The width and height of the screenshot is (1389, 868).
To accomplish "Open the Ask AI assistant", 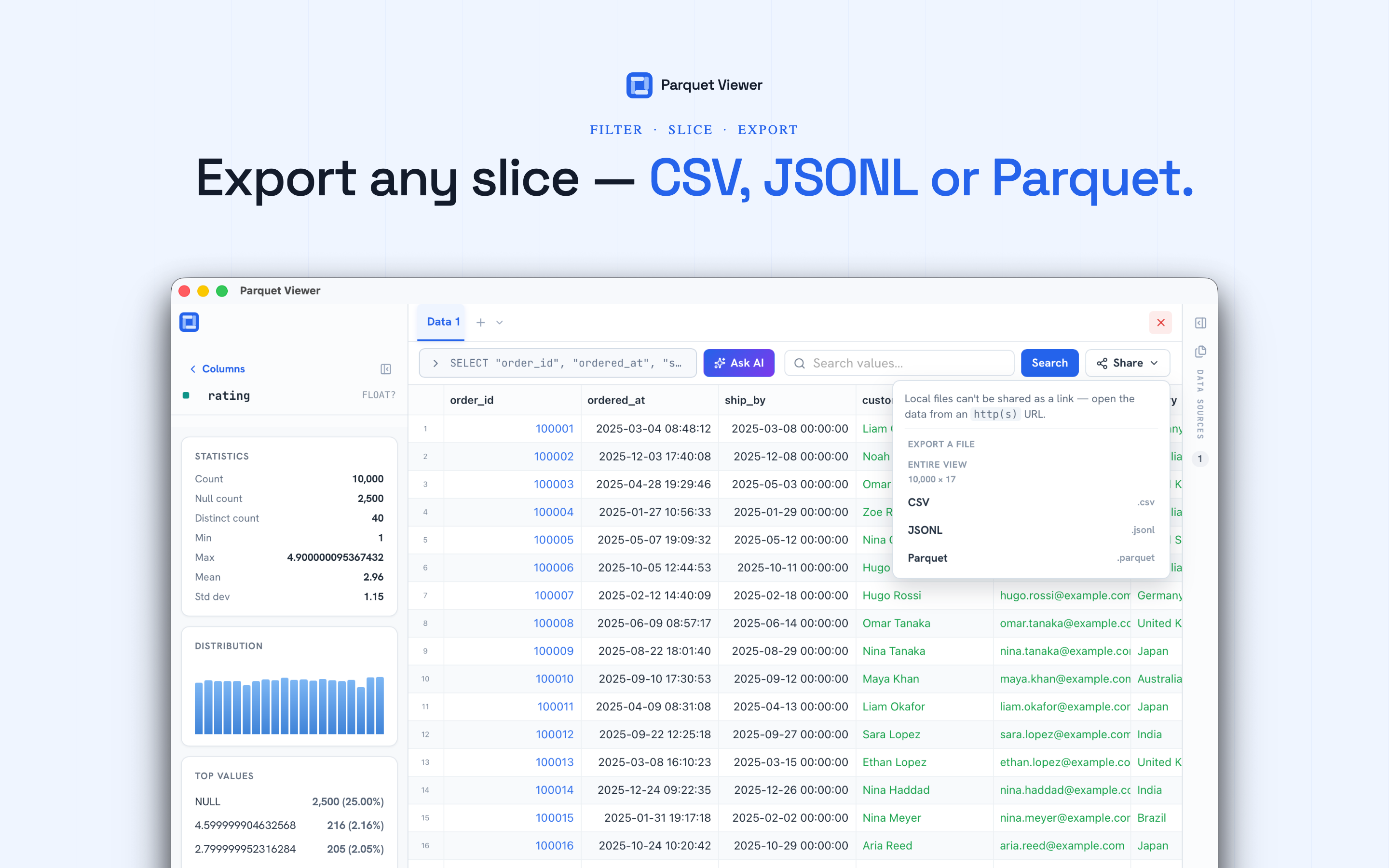I will coord(739,364).
